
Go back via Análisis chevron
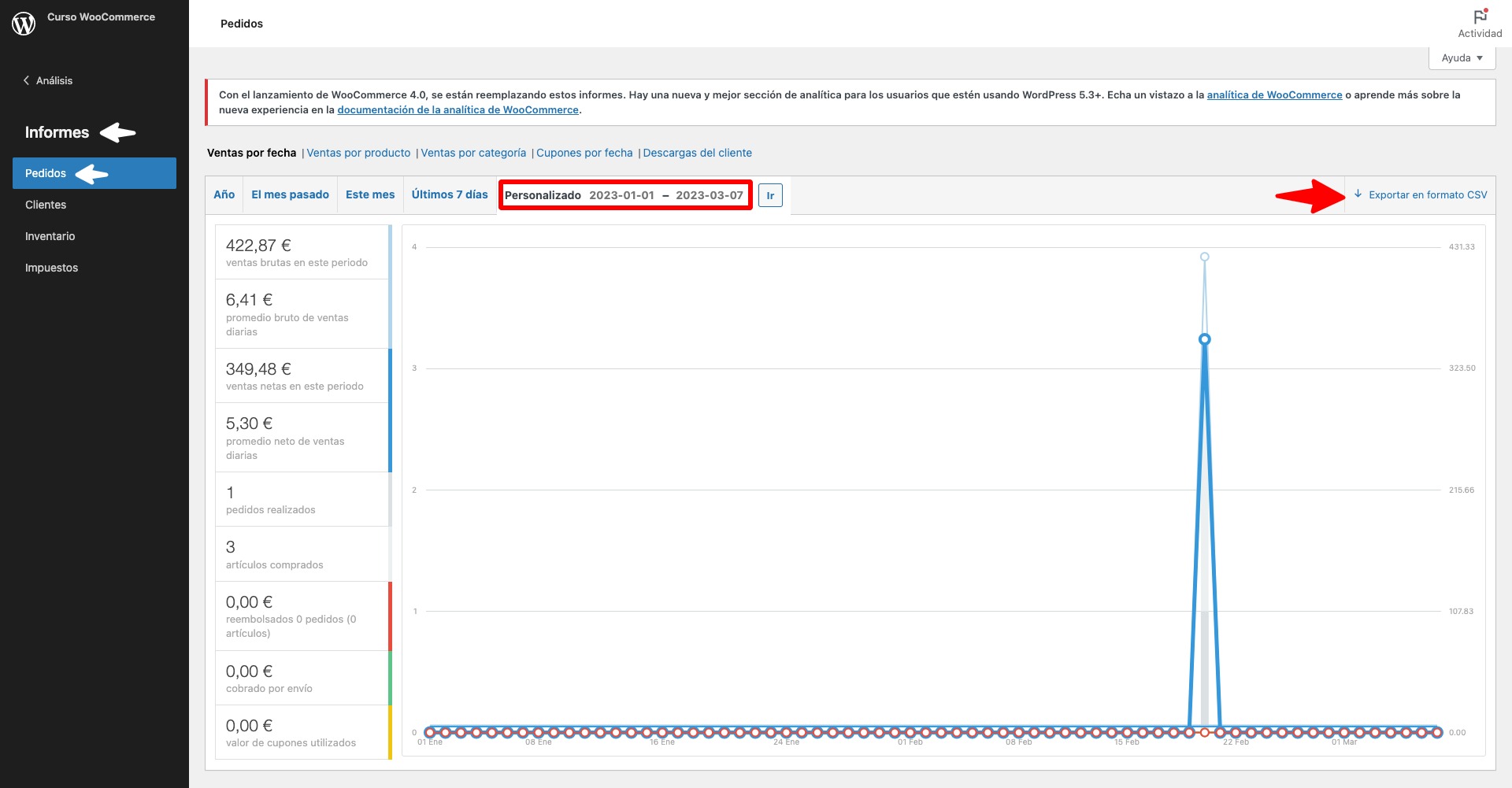point(27,80)
